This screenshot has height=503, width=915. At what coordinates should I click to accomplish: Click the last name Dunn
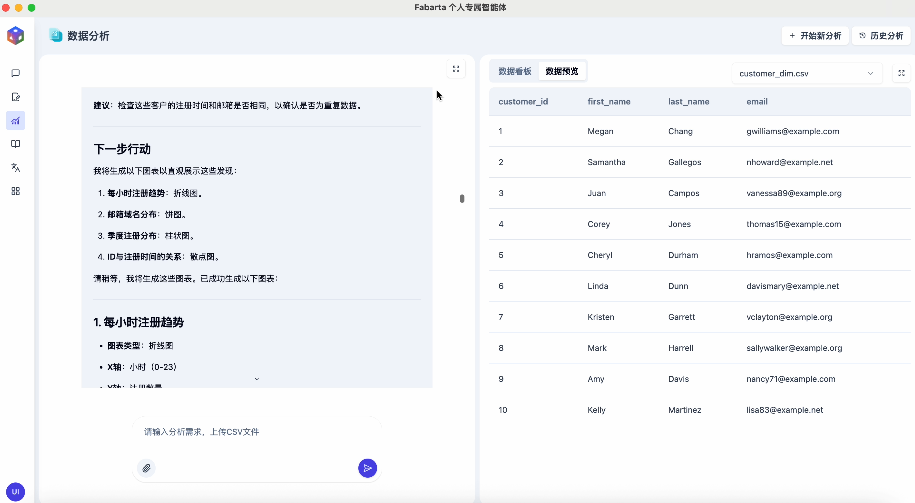(x=678, y=286)
